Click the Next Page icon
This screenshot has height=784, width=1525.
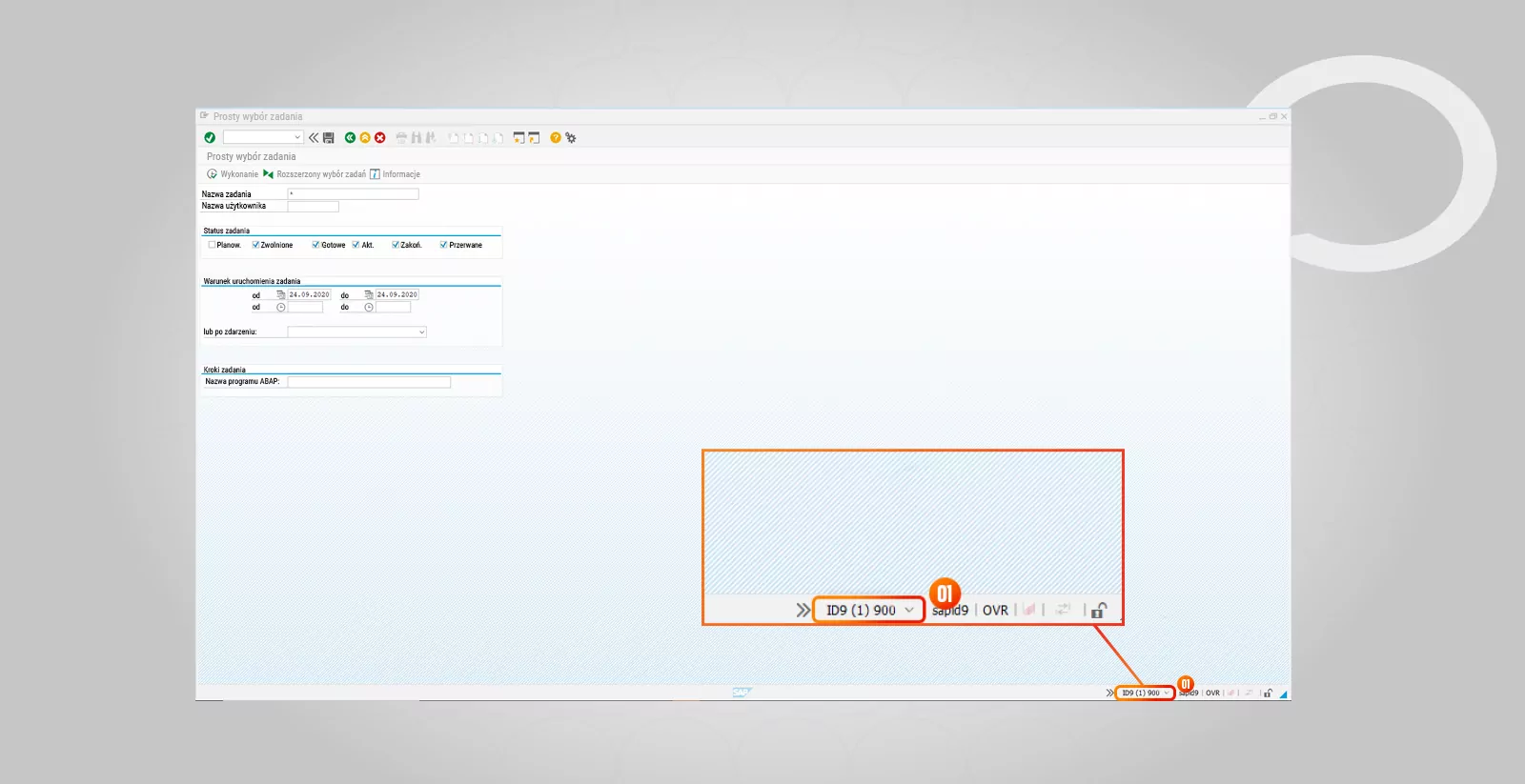coord(483,138)
